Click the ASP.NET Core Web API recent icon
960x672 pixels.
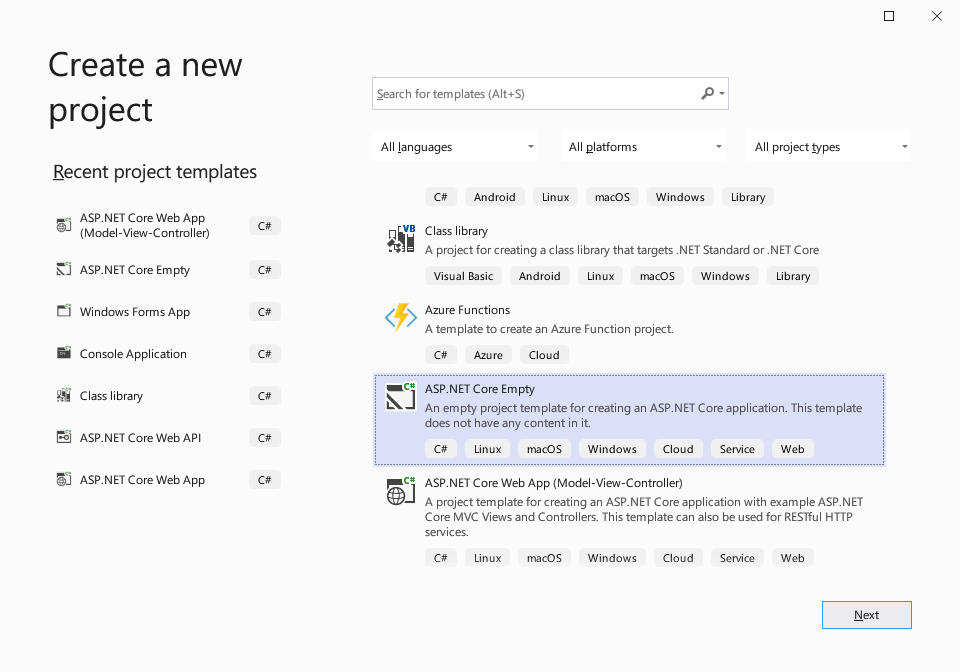tap(64, 437)
